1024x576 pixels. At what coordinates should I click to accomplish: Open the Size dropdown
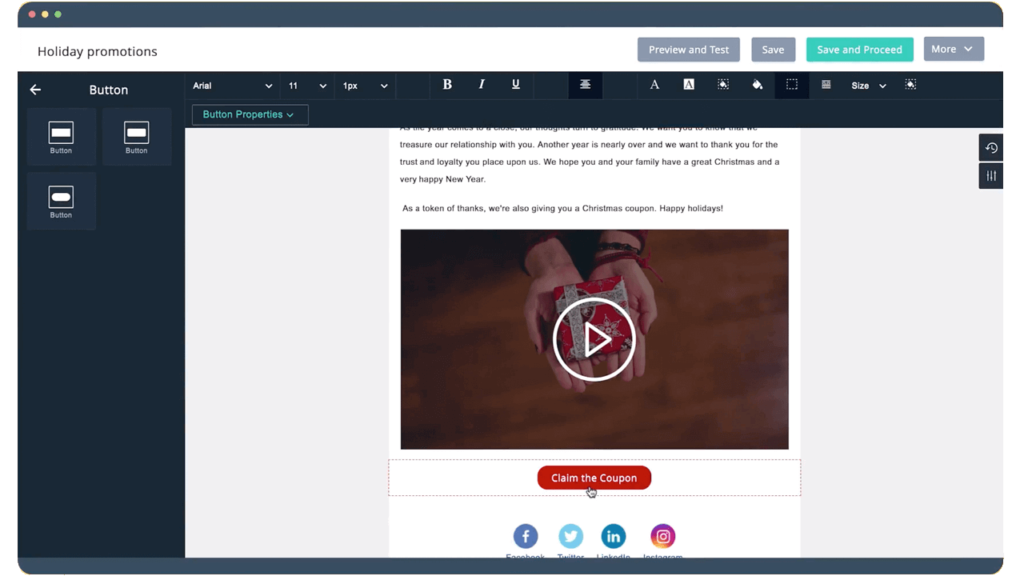point(869,86)
